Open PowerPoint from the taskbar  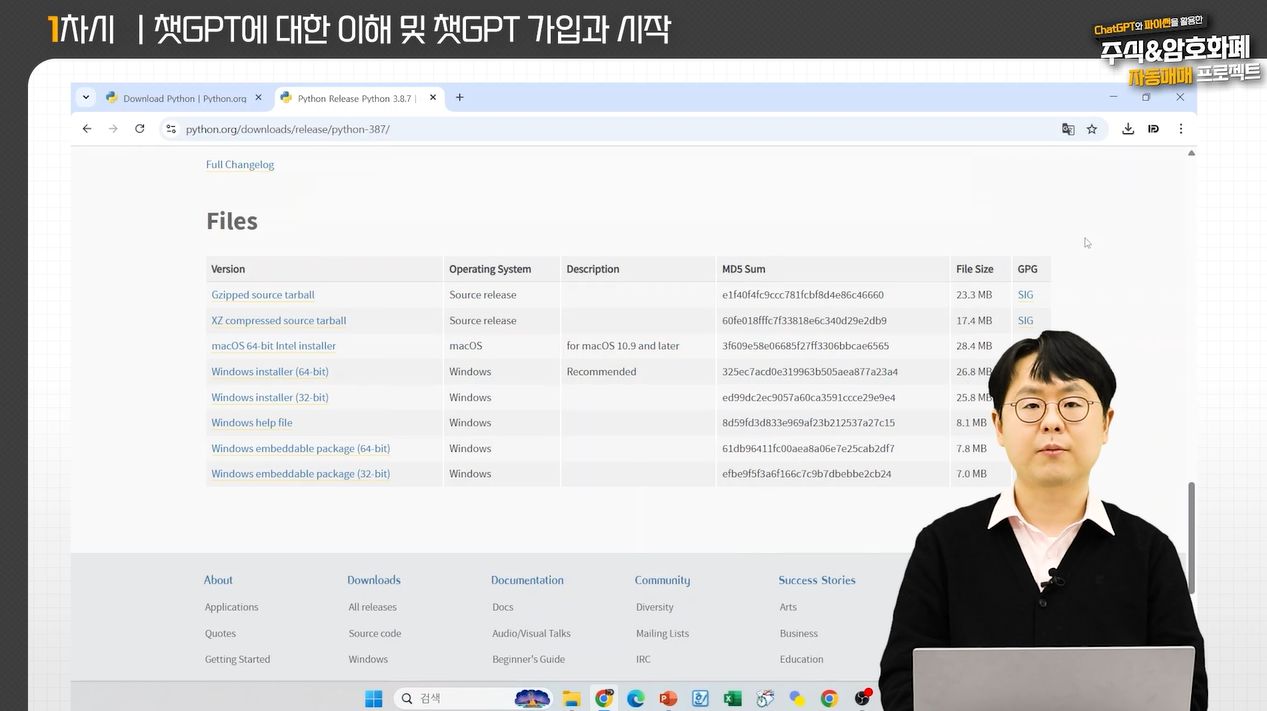pyautogui.click(x=668, y=698)
